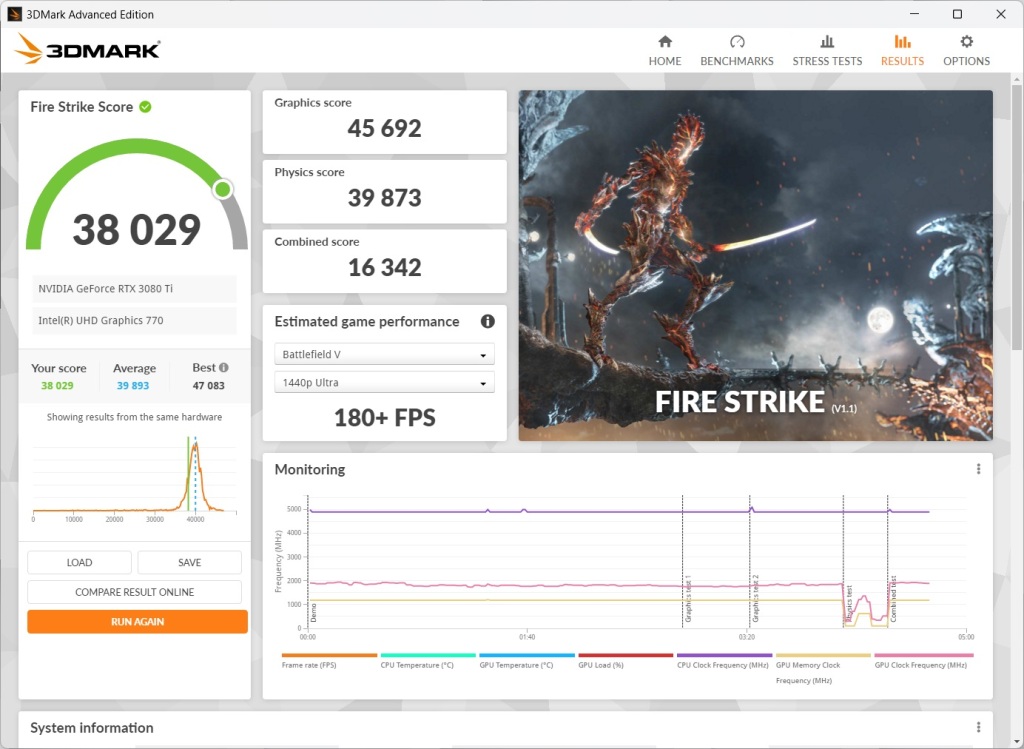Open the Stress Tests section
This screenshot has height=749, width=1024.
coord(827,49)
